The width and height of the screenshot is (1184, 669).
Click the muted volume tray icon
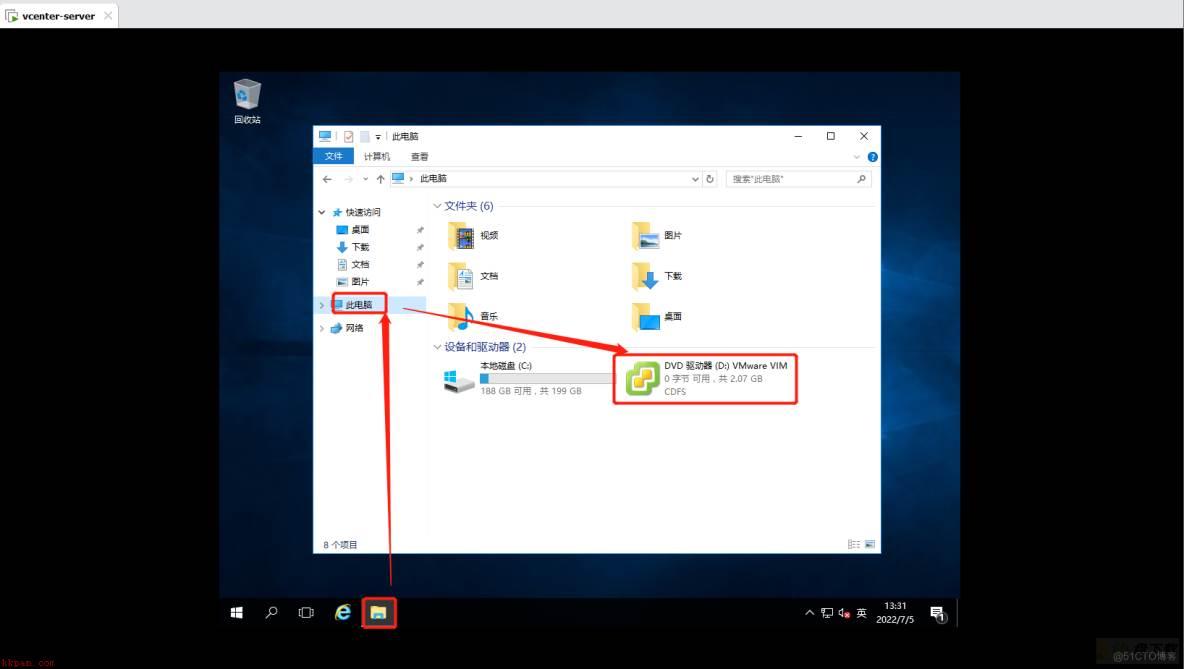click(844, 613)
